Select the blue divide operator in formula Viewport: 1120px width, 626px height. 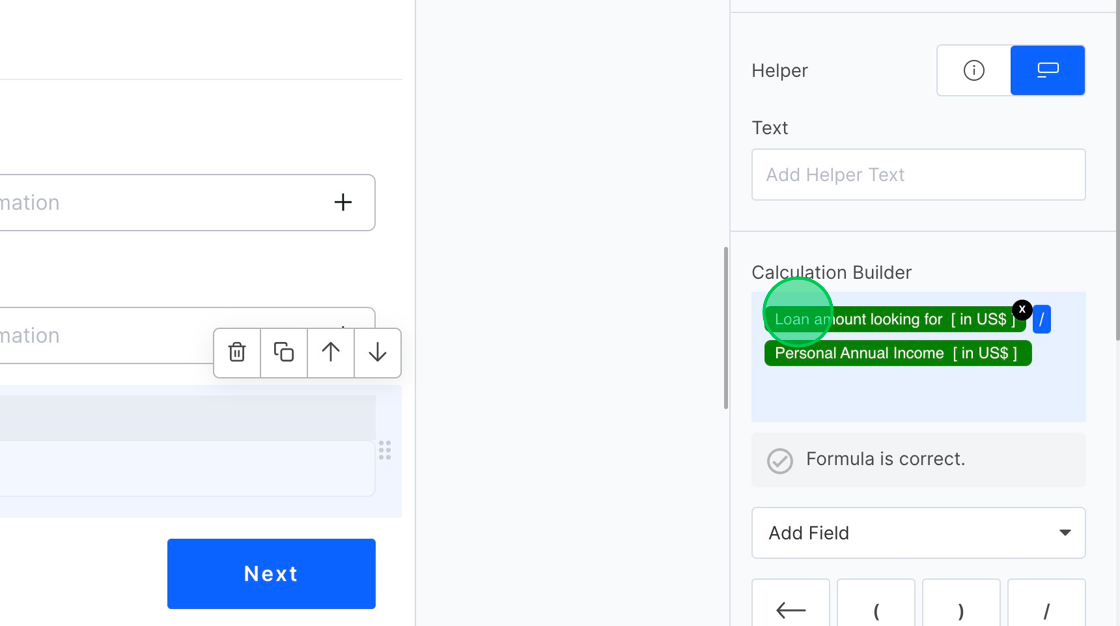pos(1041,320)
